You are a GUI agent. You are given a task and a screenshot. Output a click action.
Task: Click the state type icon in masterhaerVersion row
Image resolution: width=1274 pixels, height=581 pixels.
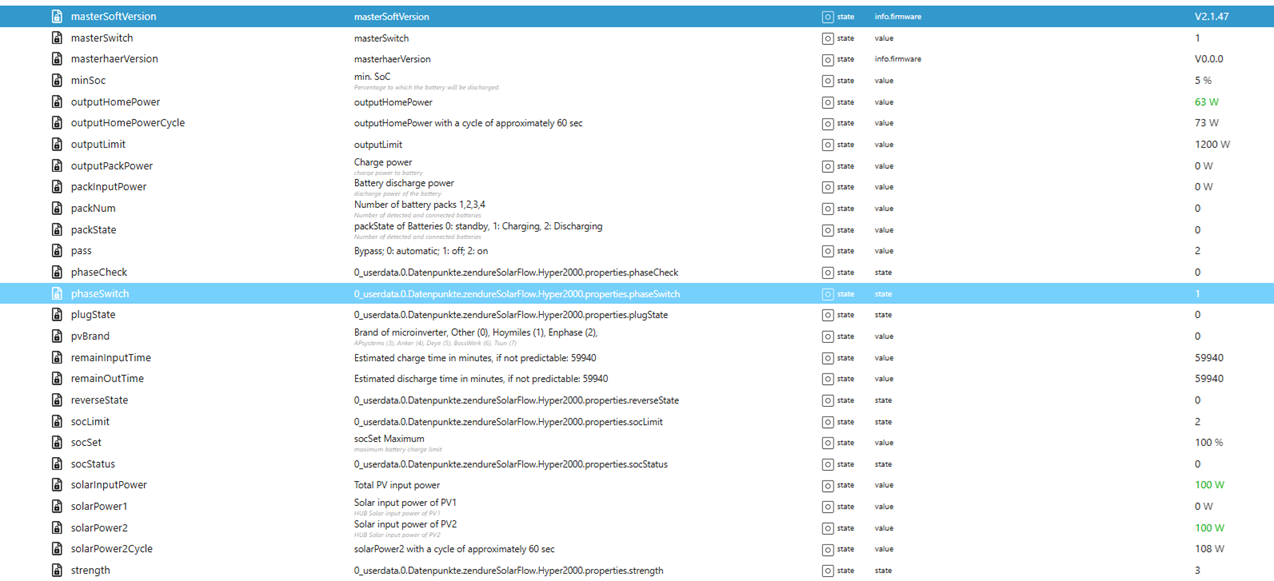pyautogui.click(x=827, y=59)
